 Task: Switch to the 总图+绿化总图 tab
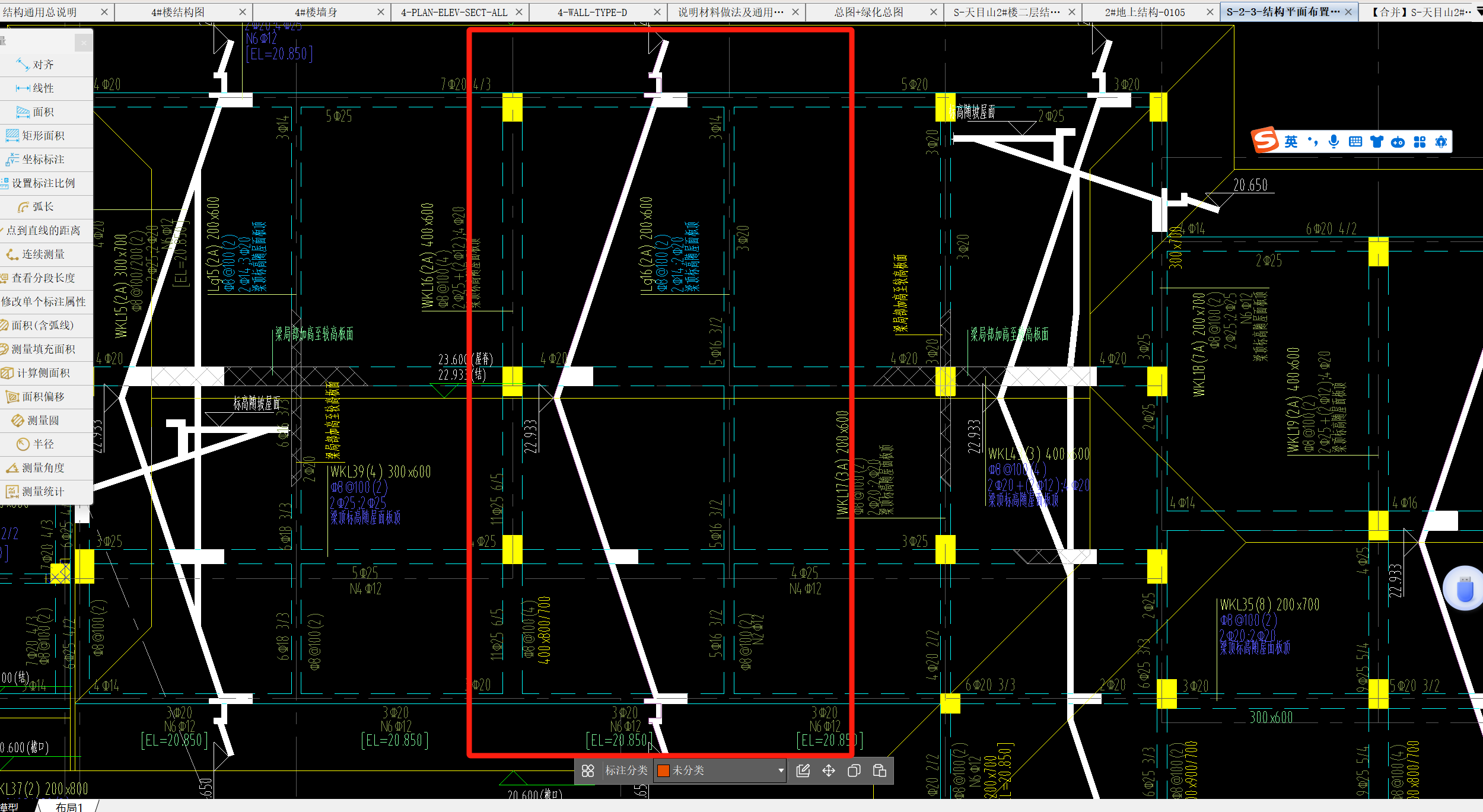pyautogui.click(x=869, y=12)
